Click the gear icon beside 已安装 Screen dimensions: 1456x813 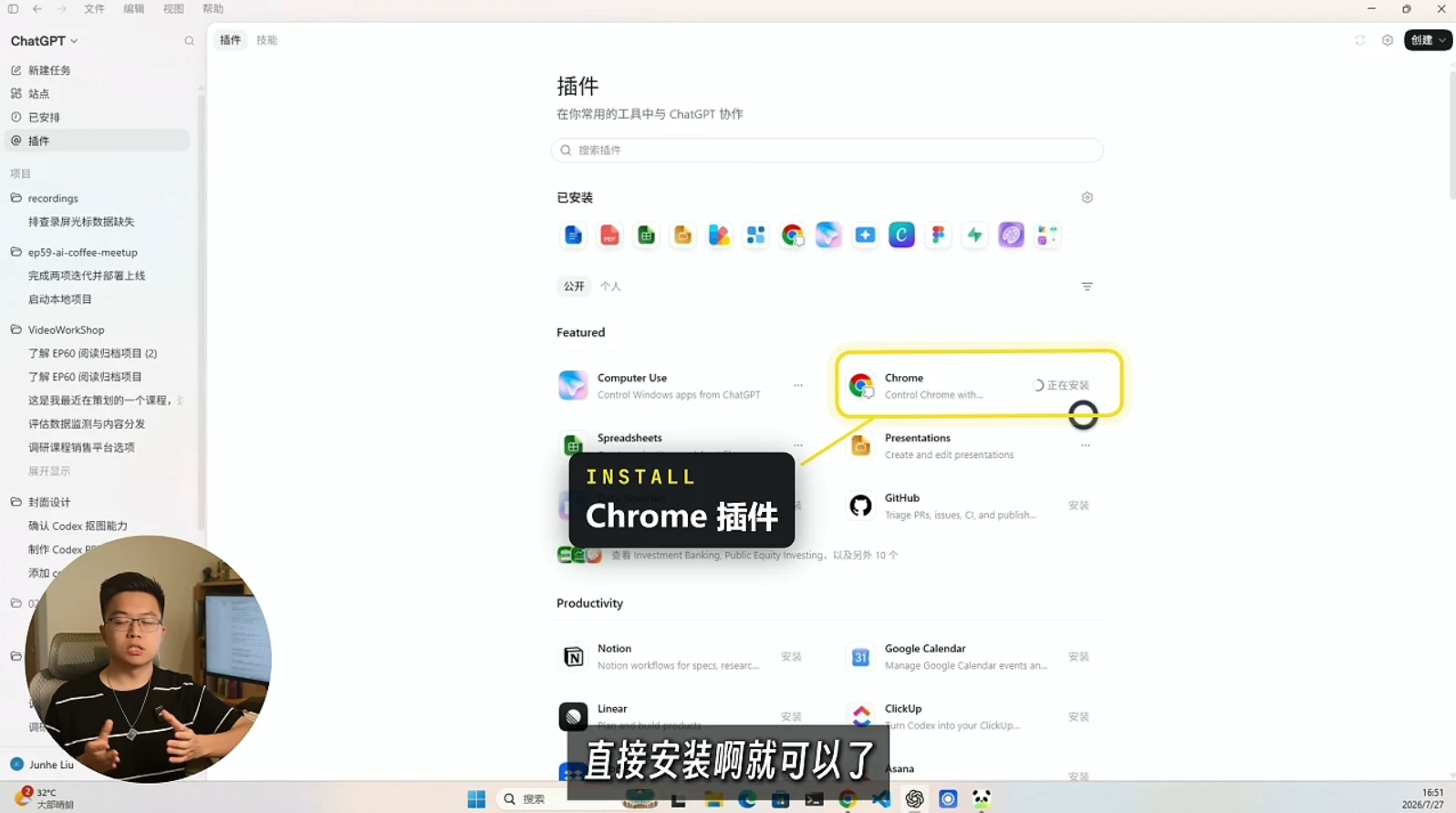(1087, 197)
